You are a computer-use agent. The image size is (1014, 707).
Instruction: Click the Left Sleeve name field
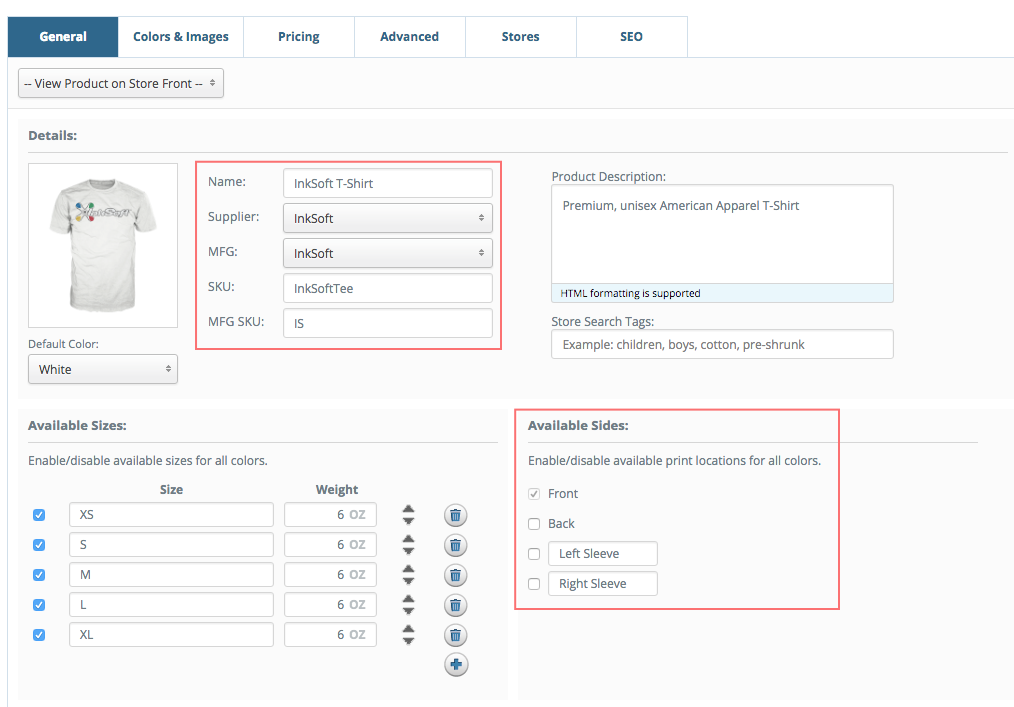tap(603, 554)
